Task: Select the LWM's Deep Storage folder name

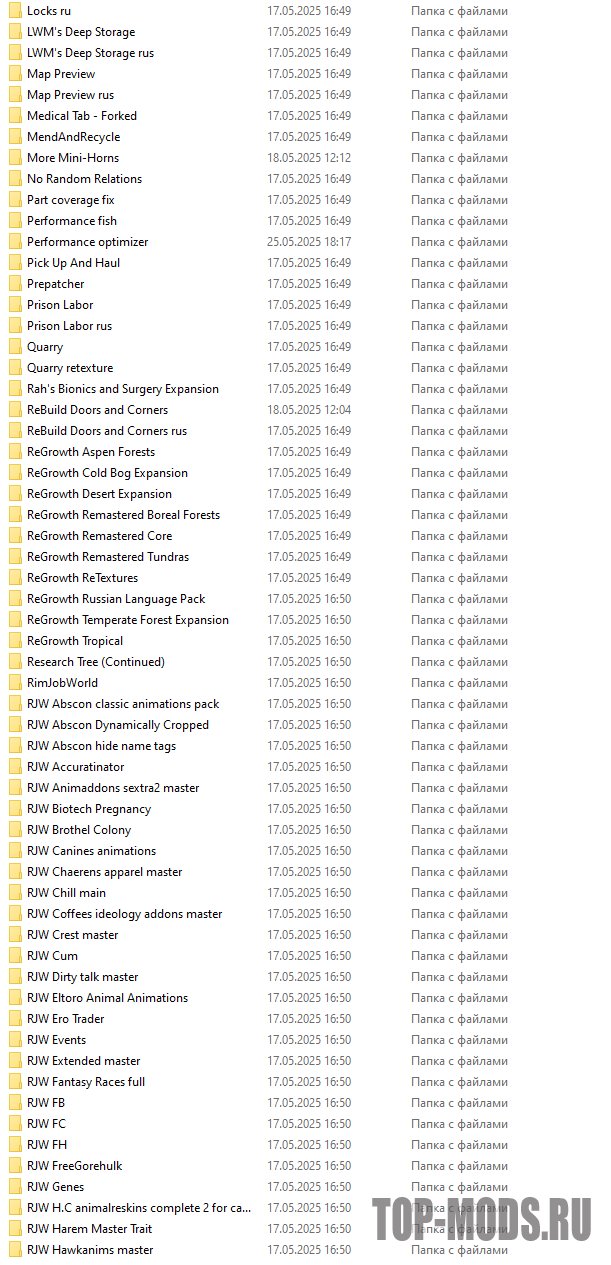Action: [x=81, y=32]
